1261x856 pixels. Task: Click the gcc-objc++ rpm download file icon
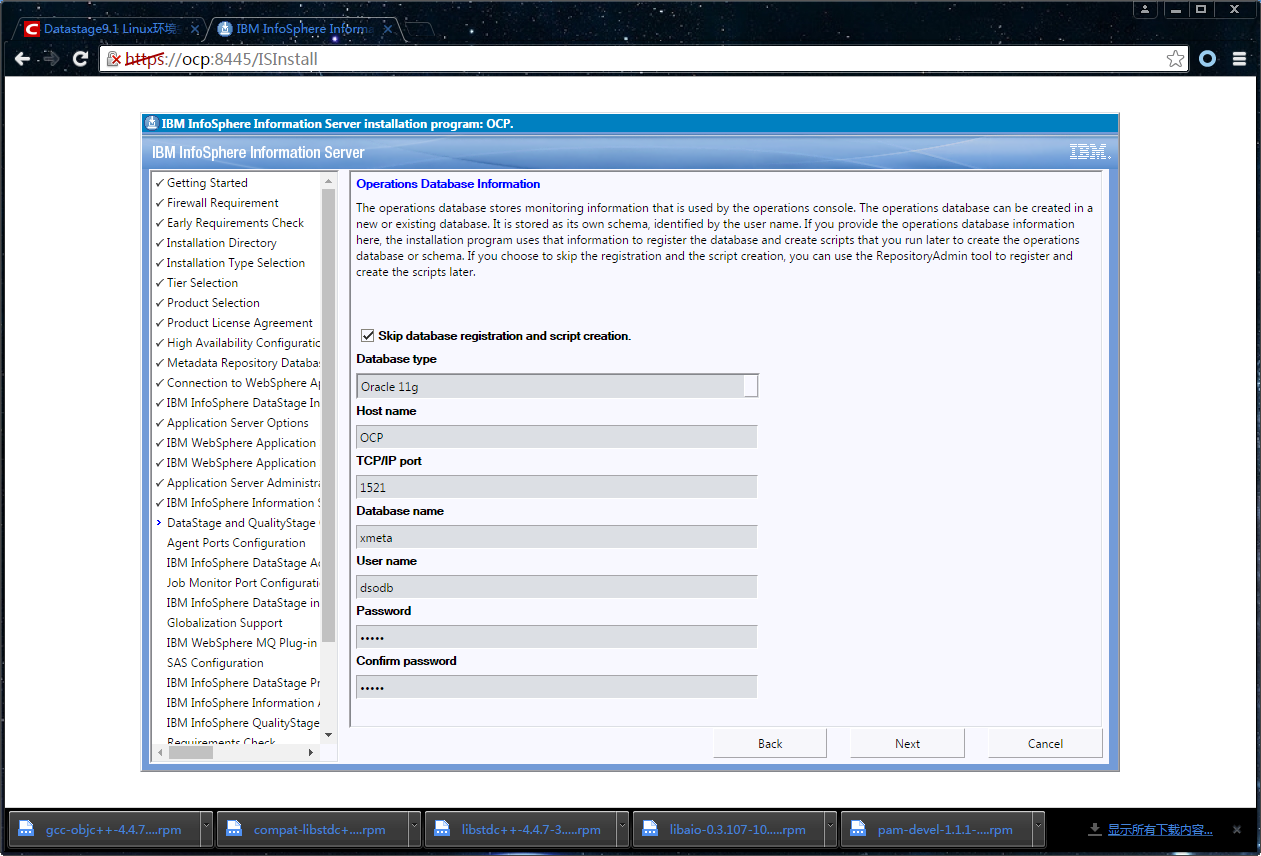[x=27, y=829]
